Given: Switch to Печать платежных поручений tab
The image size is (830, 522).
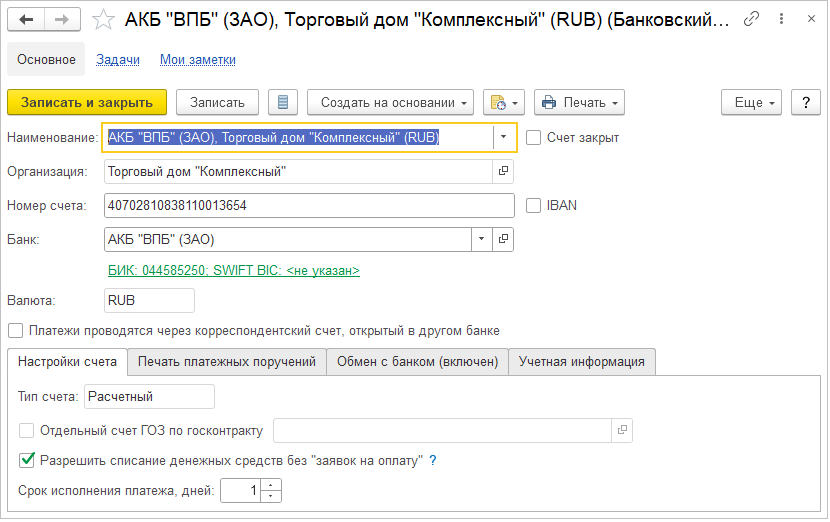Looking at the screenshot, I should (227, 362).
